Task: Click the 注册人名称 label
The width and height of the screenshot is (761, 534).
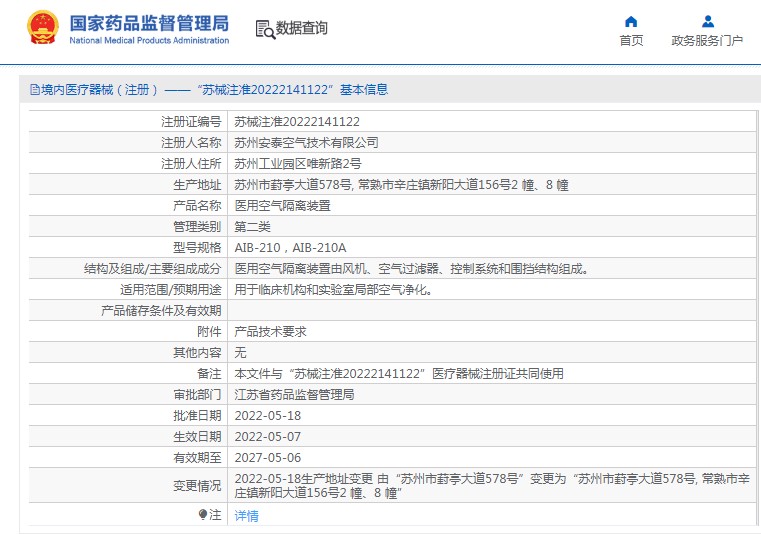Action: 191,142
